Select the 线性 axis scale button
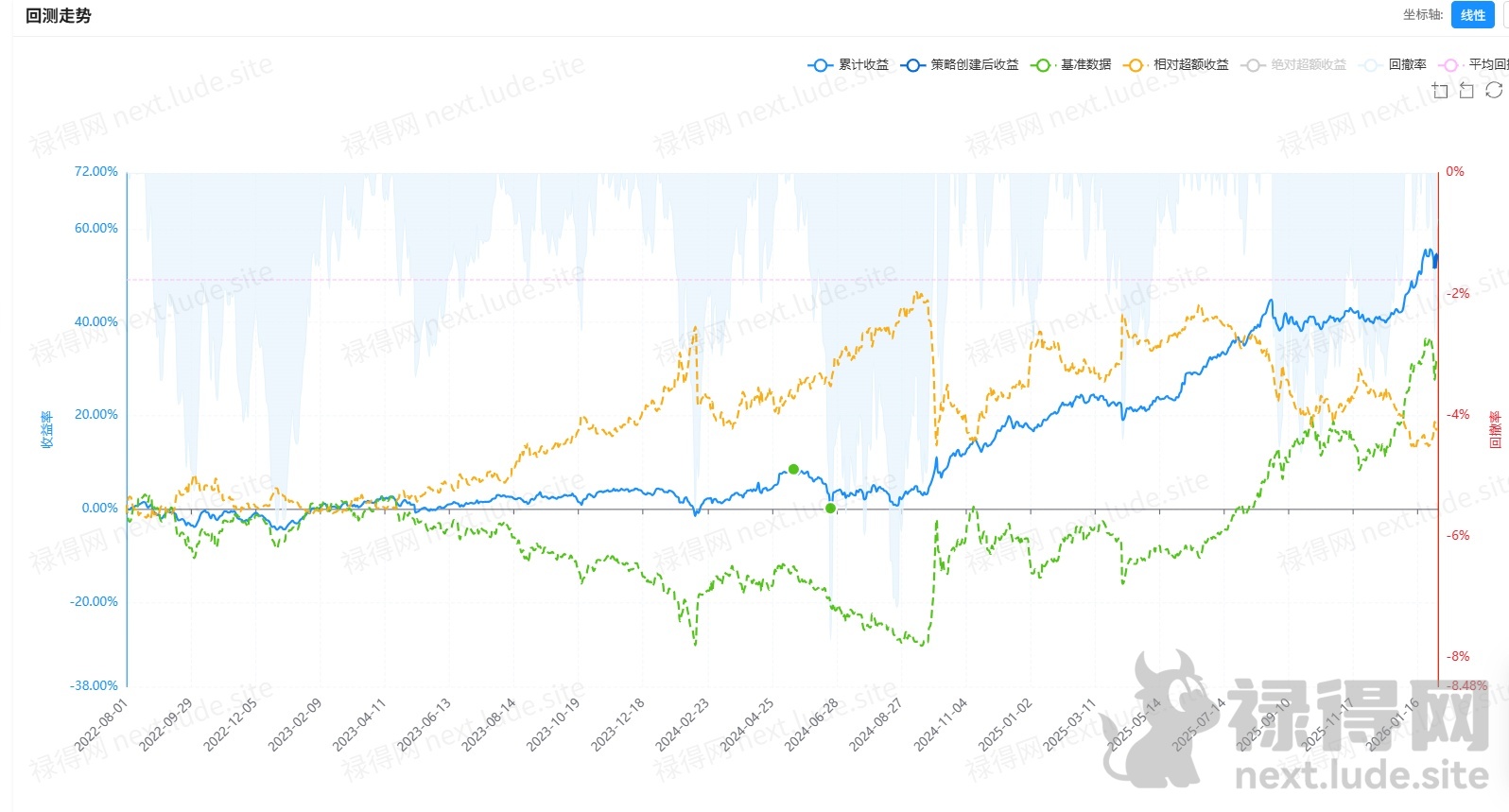 tap(1472, 15)
